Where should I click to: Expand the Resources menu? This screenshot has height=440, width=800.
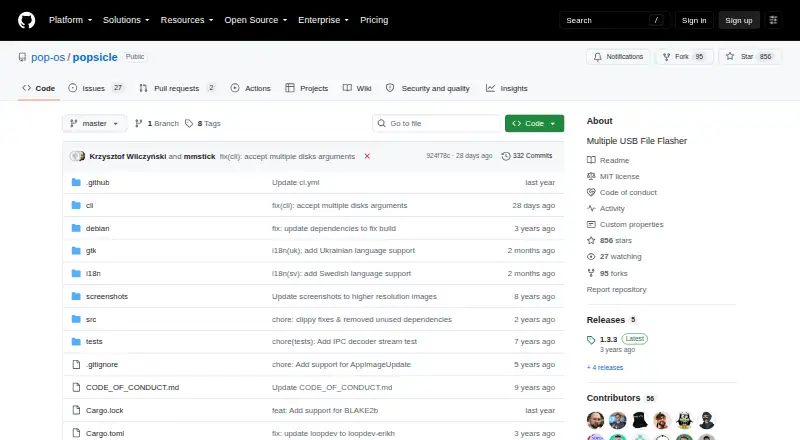pos(187,20)
